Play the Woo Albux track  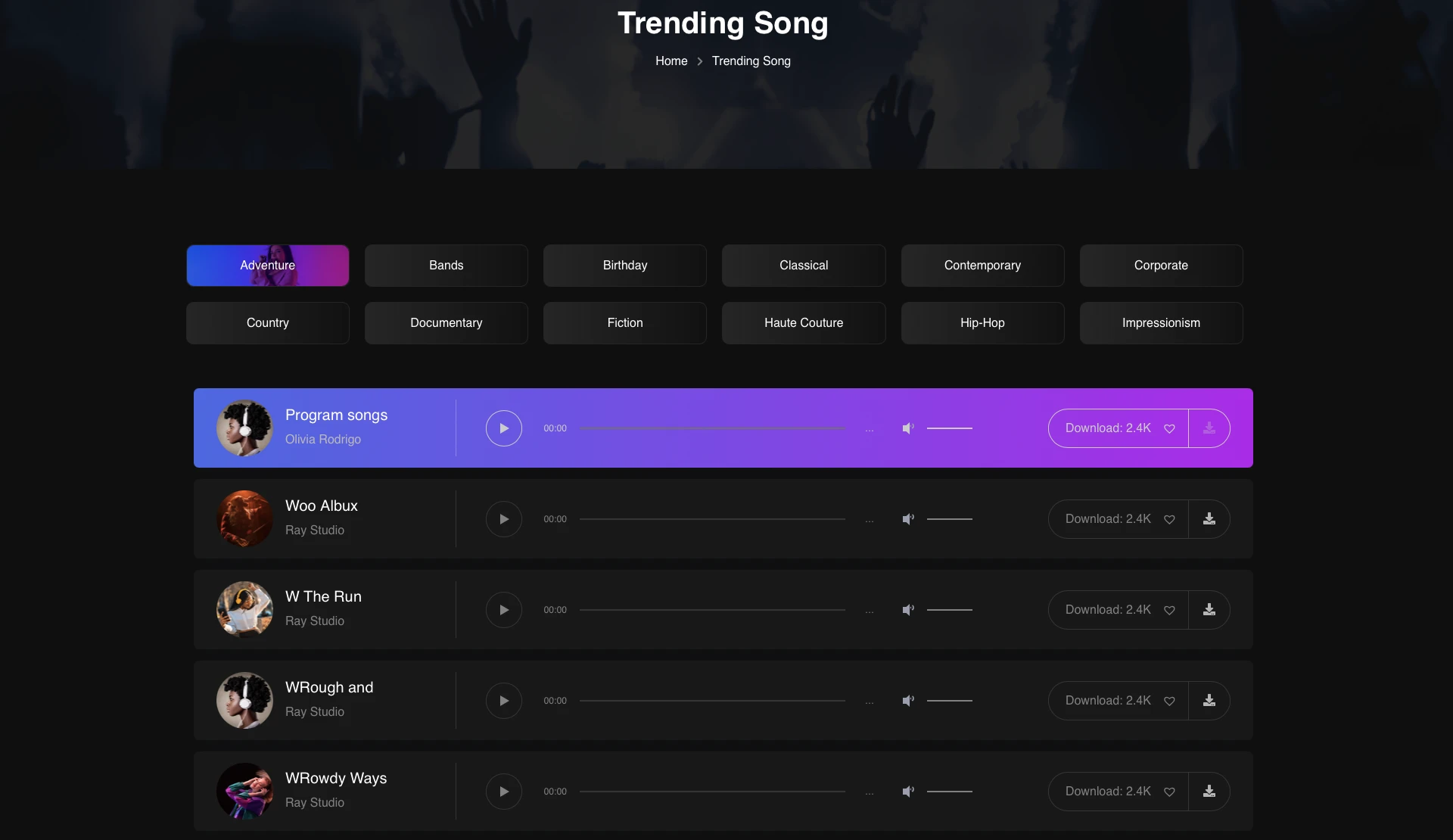click(x=504, y=519)
